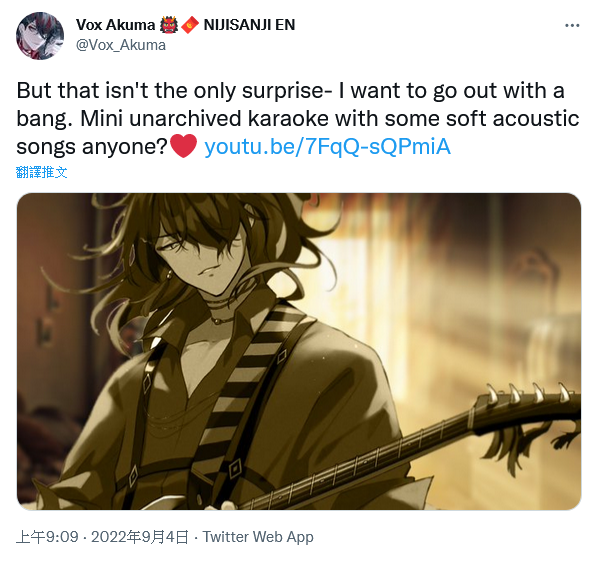Open the youtu.be/7FqQ-sQPmiA link
Image resolution: width=598 pixels, height=563 pixels.
point(328,146)
